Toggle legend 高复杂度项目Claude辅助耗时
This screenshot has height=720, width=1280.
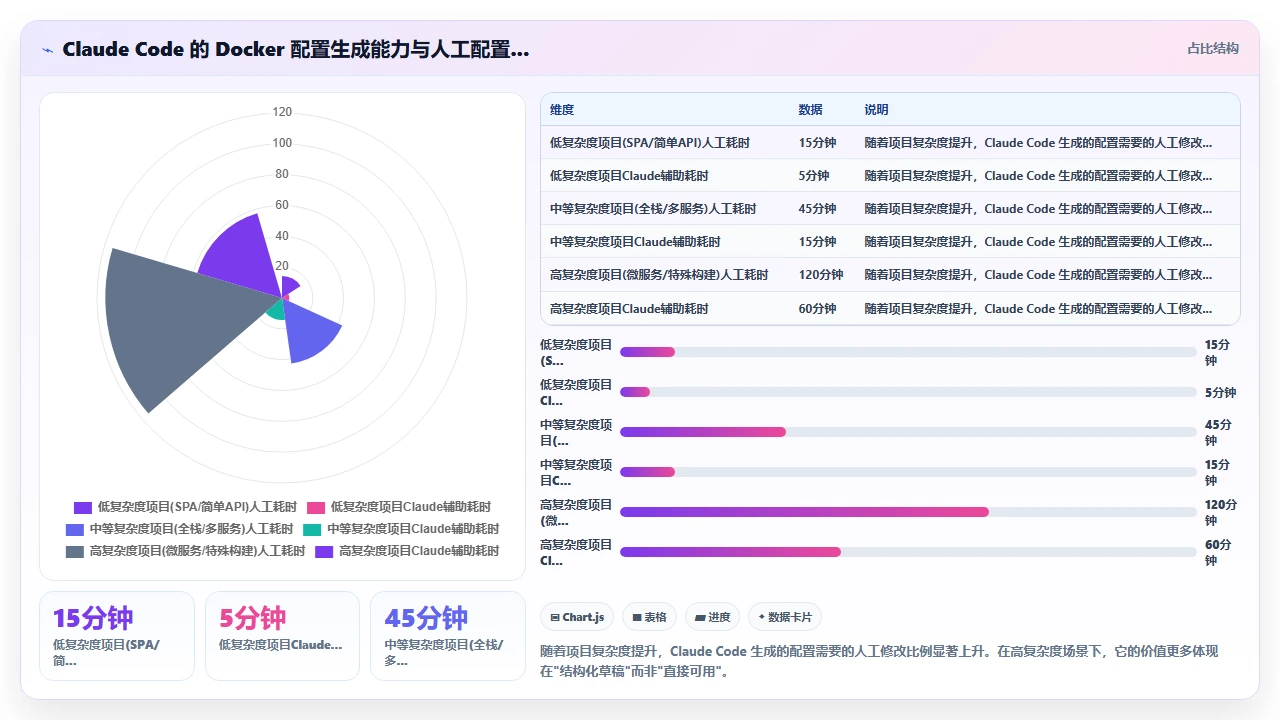pos(407,551)
